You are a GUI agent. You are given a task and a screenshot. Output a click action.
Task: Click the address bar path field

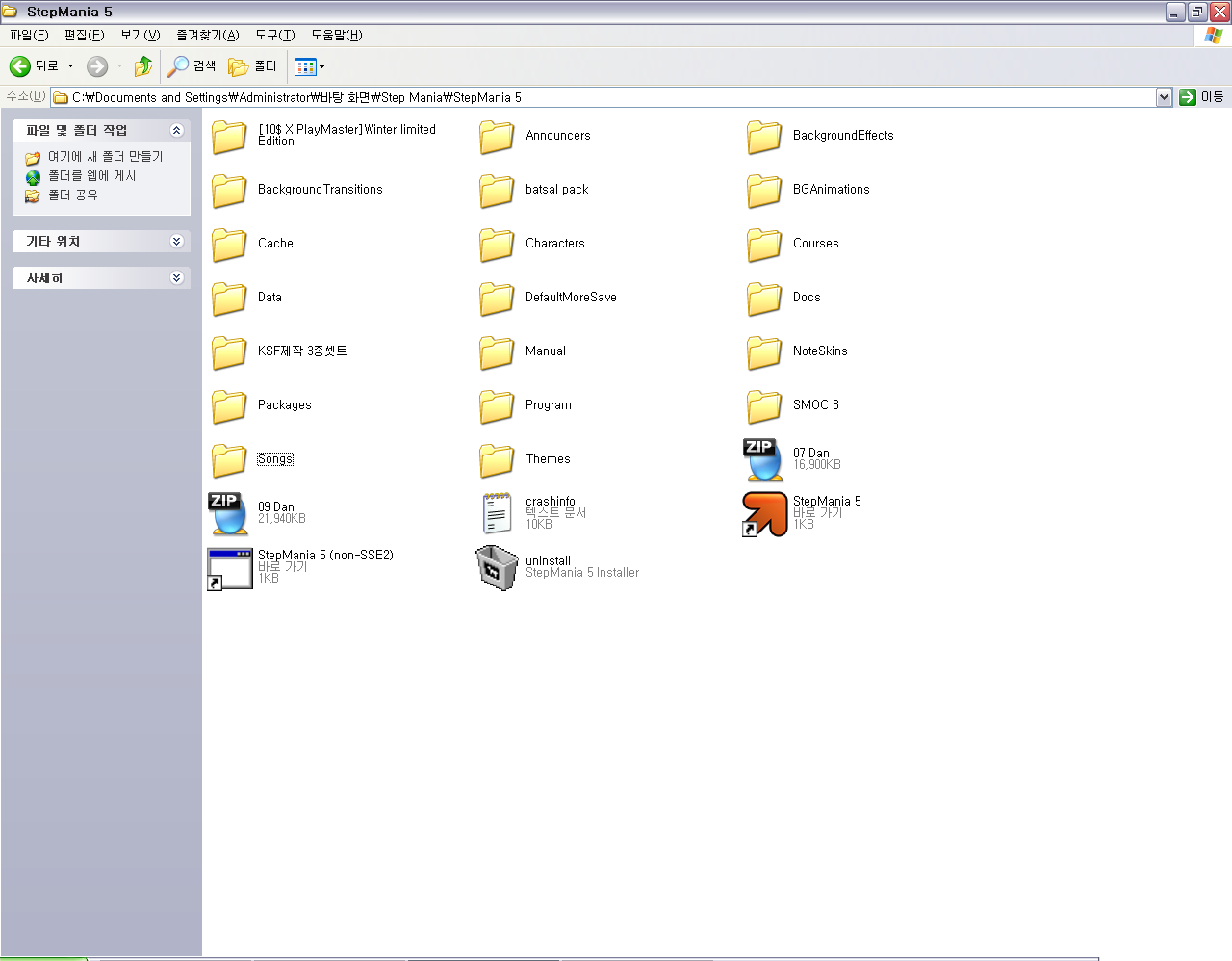(603, 97)
